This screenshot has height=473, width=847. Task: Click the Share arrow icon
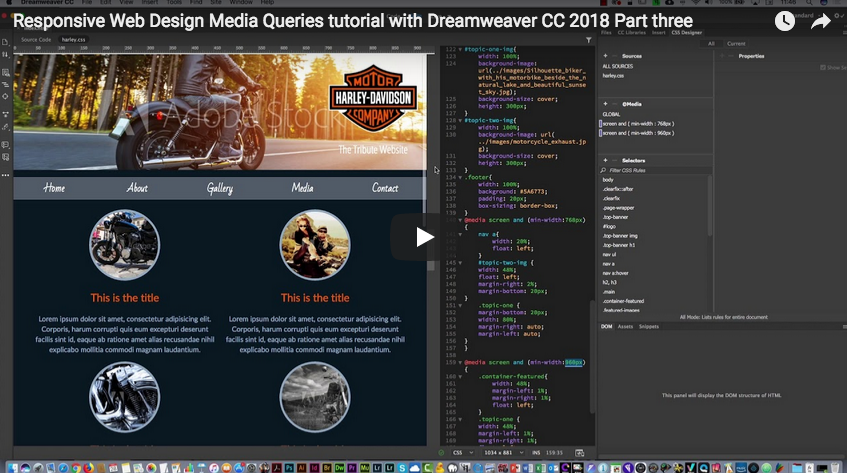tap(821, 21)
